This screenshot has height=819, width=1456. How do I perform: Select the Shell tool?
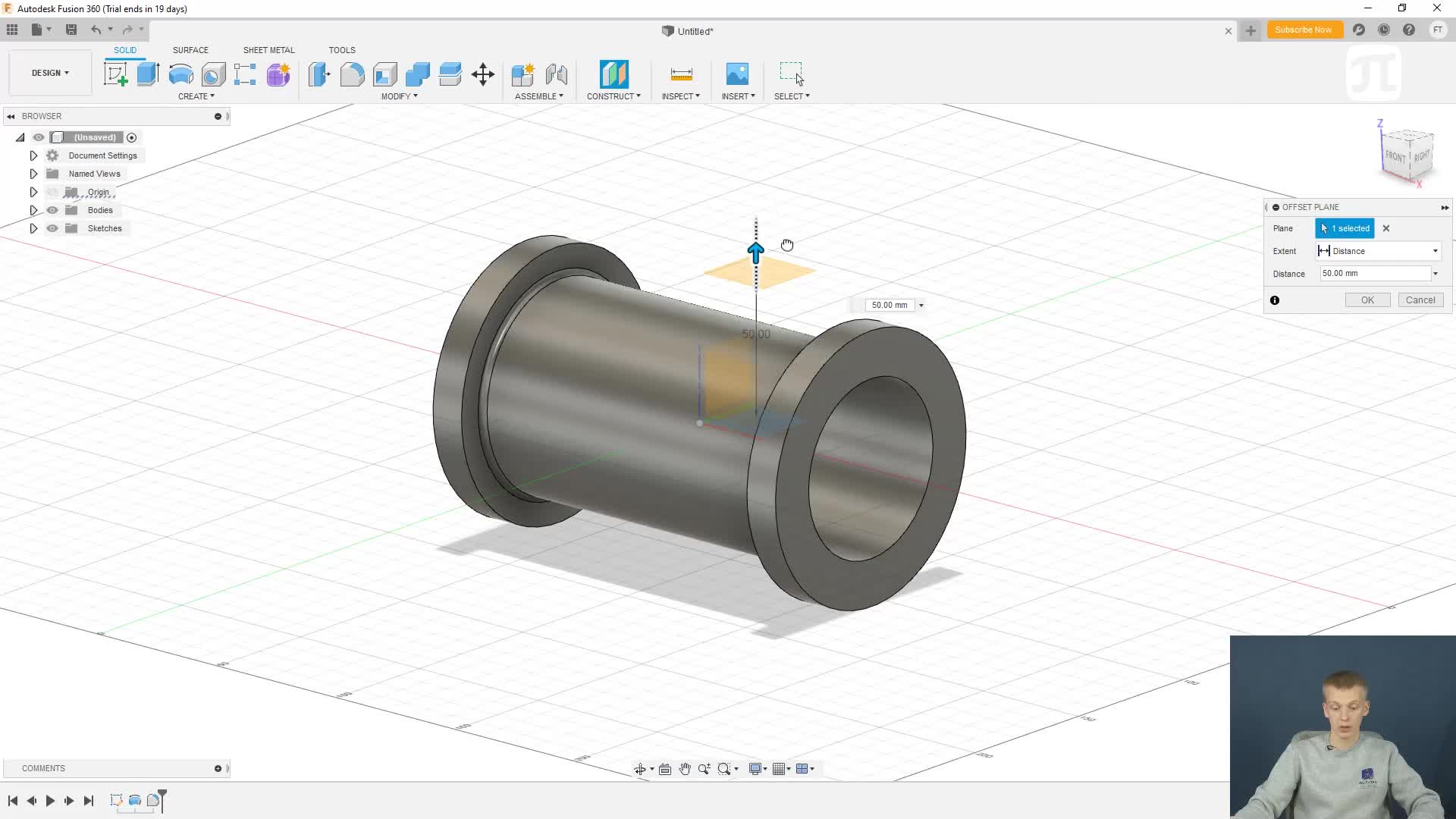pyautogui.click(x=384, y=74)
